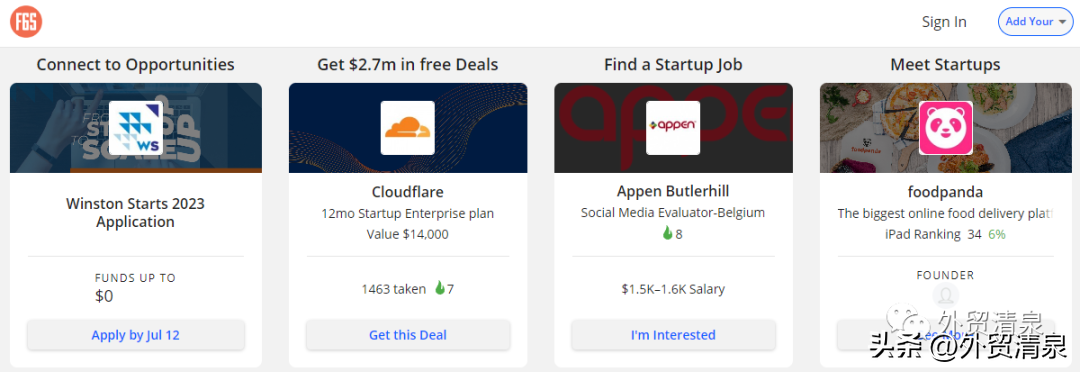
Task: Open the Winston Starts 2023 Application title
Action: point(136,213)
